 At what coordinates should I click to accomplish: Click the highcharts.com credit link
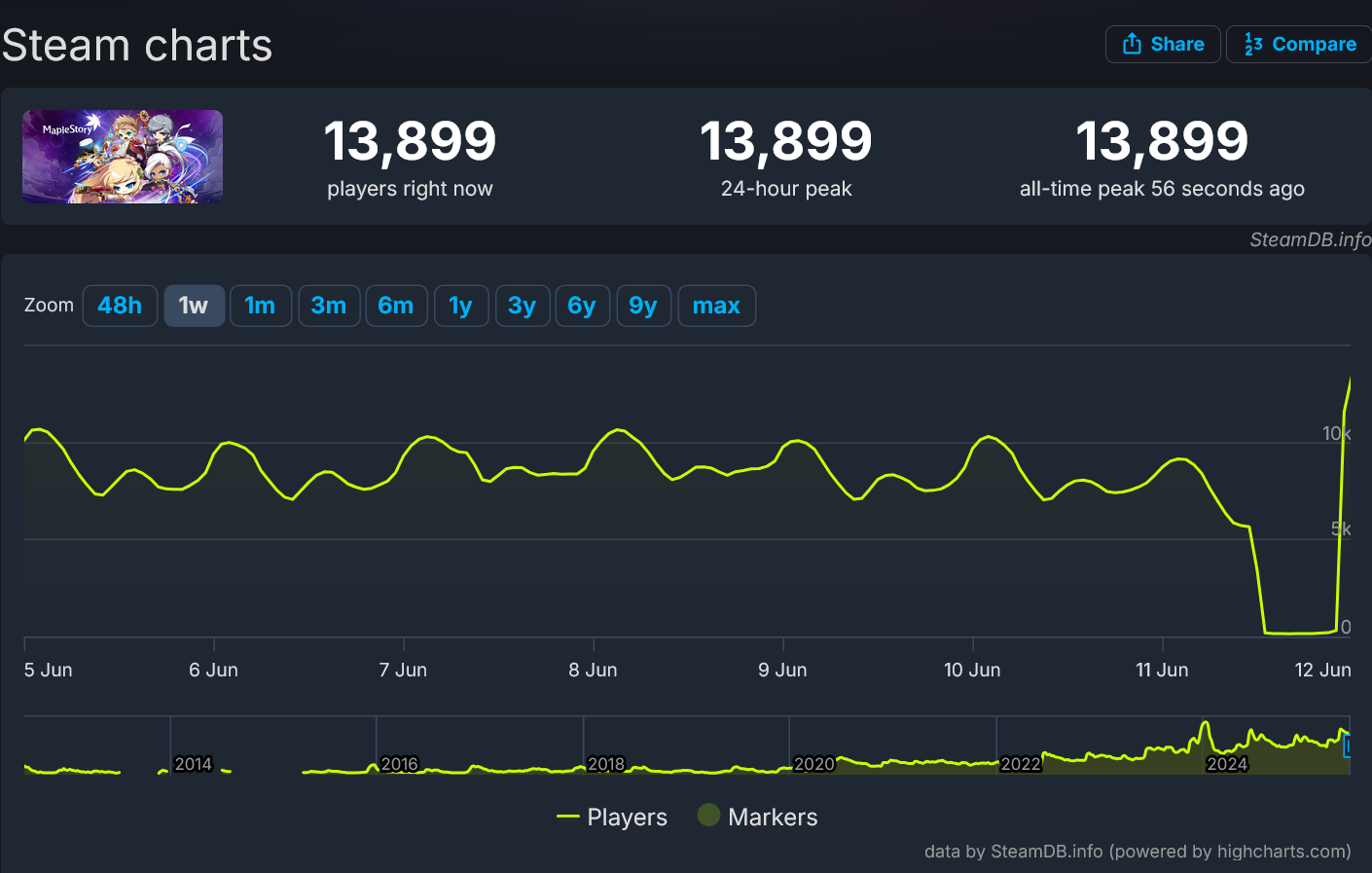pyautogui.click(x=1282, y=852)
